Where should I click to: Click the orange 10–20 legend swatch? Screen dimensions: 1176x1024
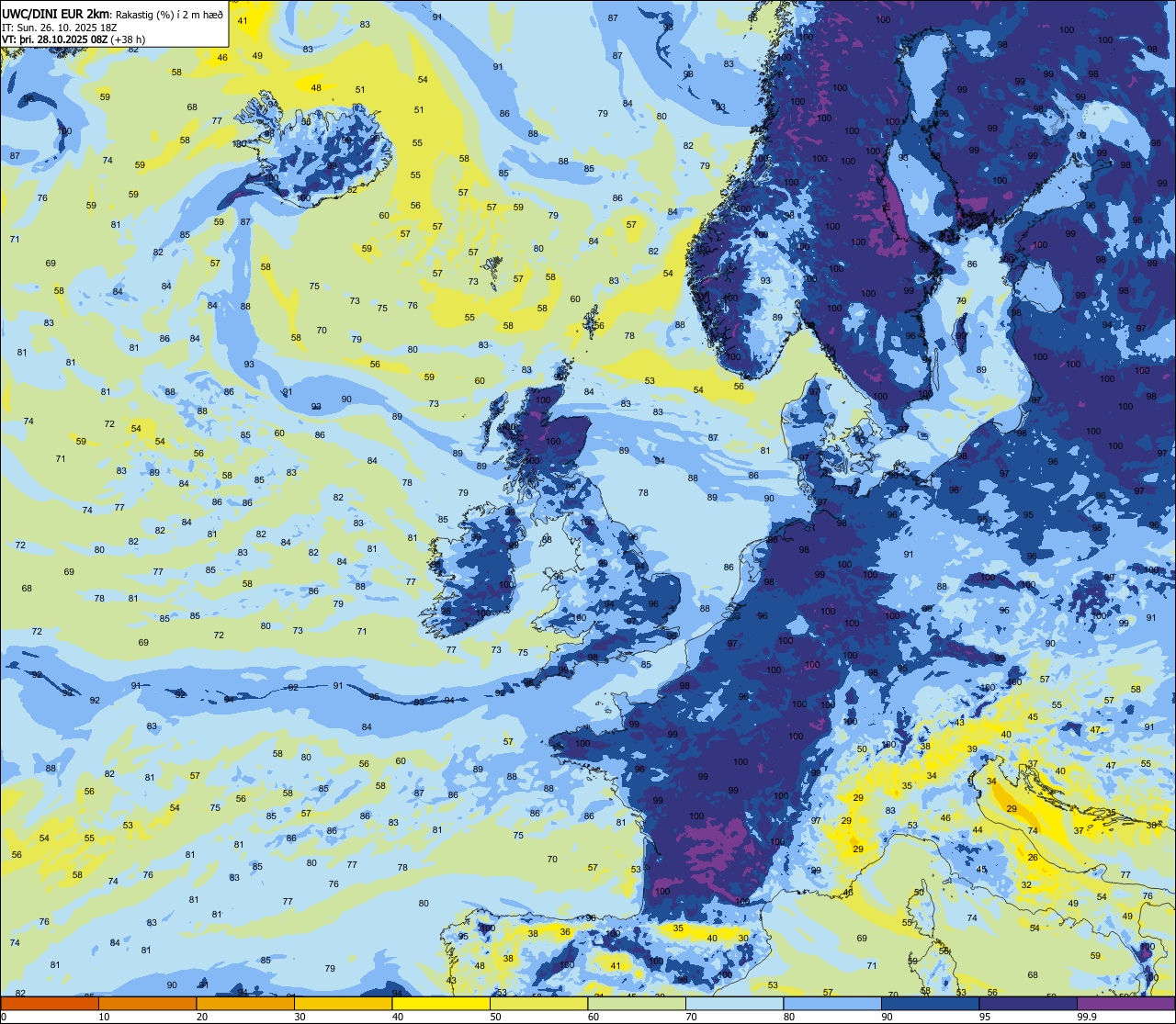click(147, 1004)
